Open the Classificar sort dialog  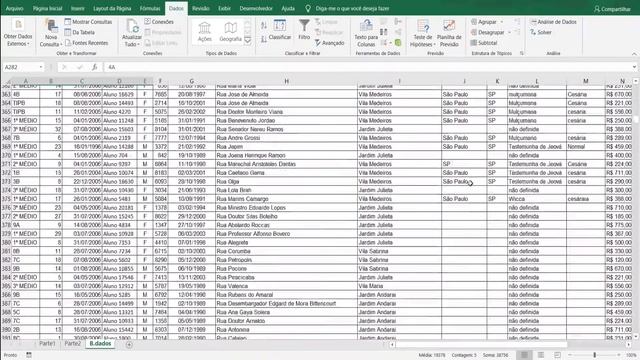(280, 30)
